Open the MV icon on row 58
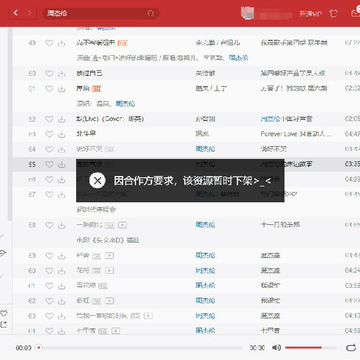This screenshot has width=360, height=360. click(123, 225)
